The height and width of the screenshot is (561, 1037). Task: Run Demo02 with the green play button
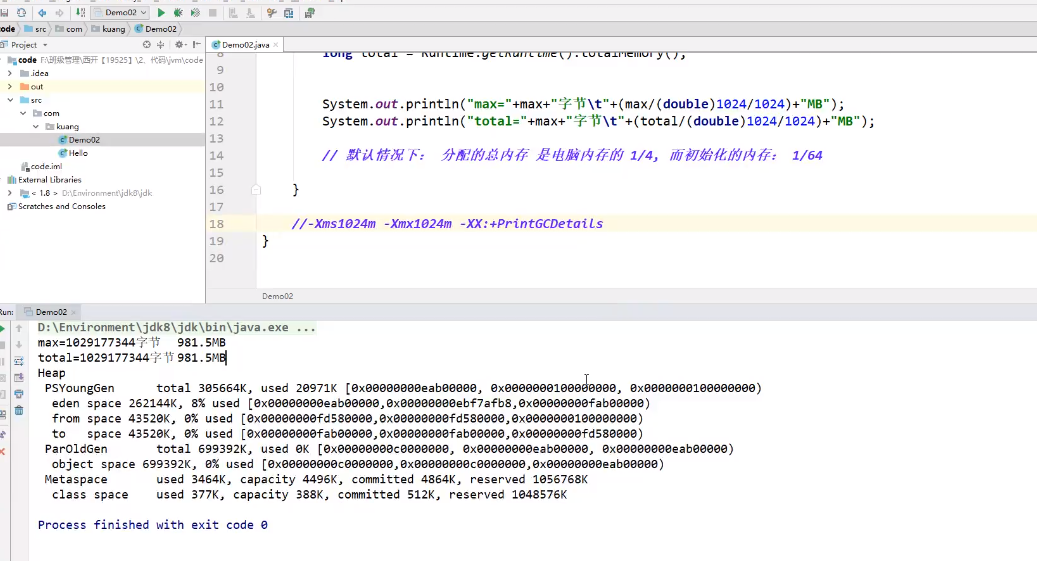click(161, 13)
